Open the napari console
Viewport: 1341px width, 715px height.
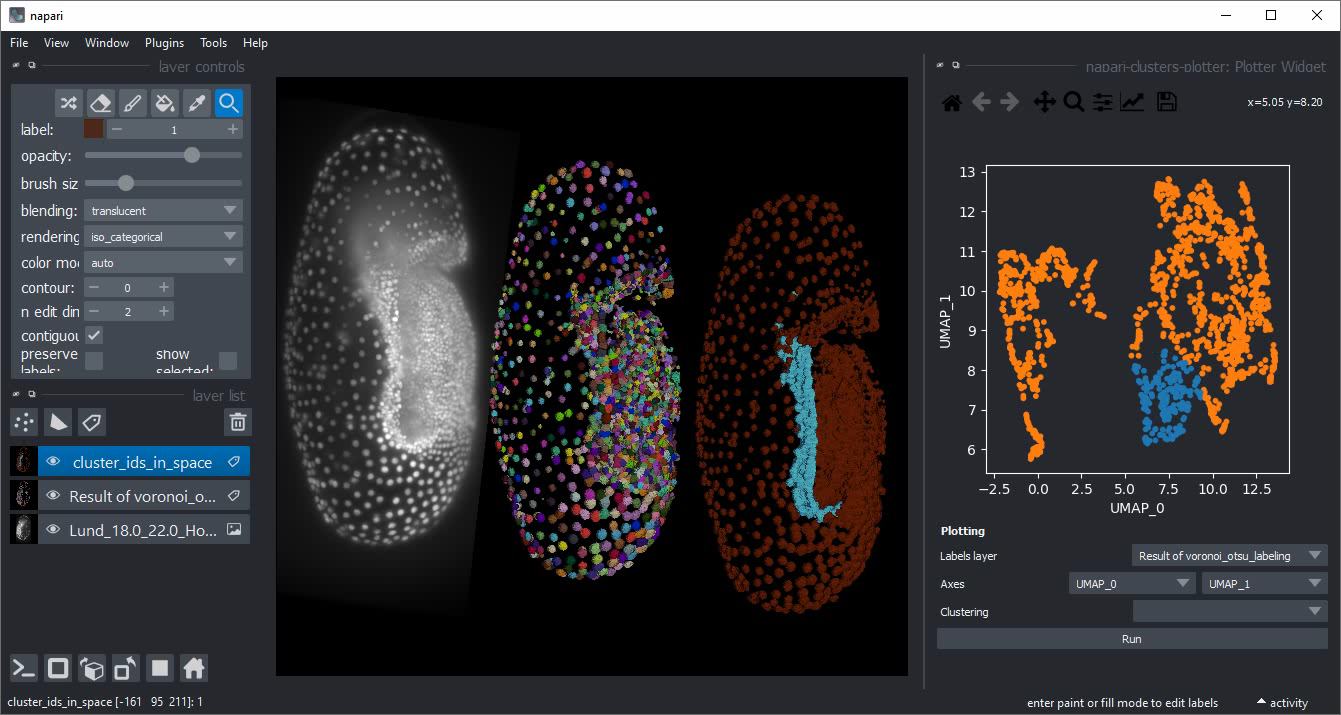24,668
